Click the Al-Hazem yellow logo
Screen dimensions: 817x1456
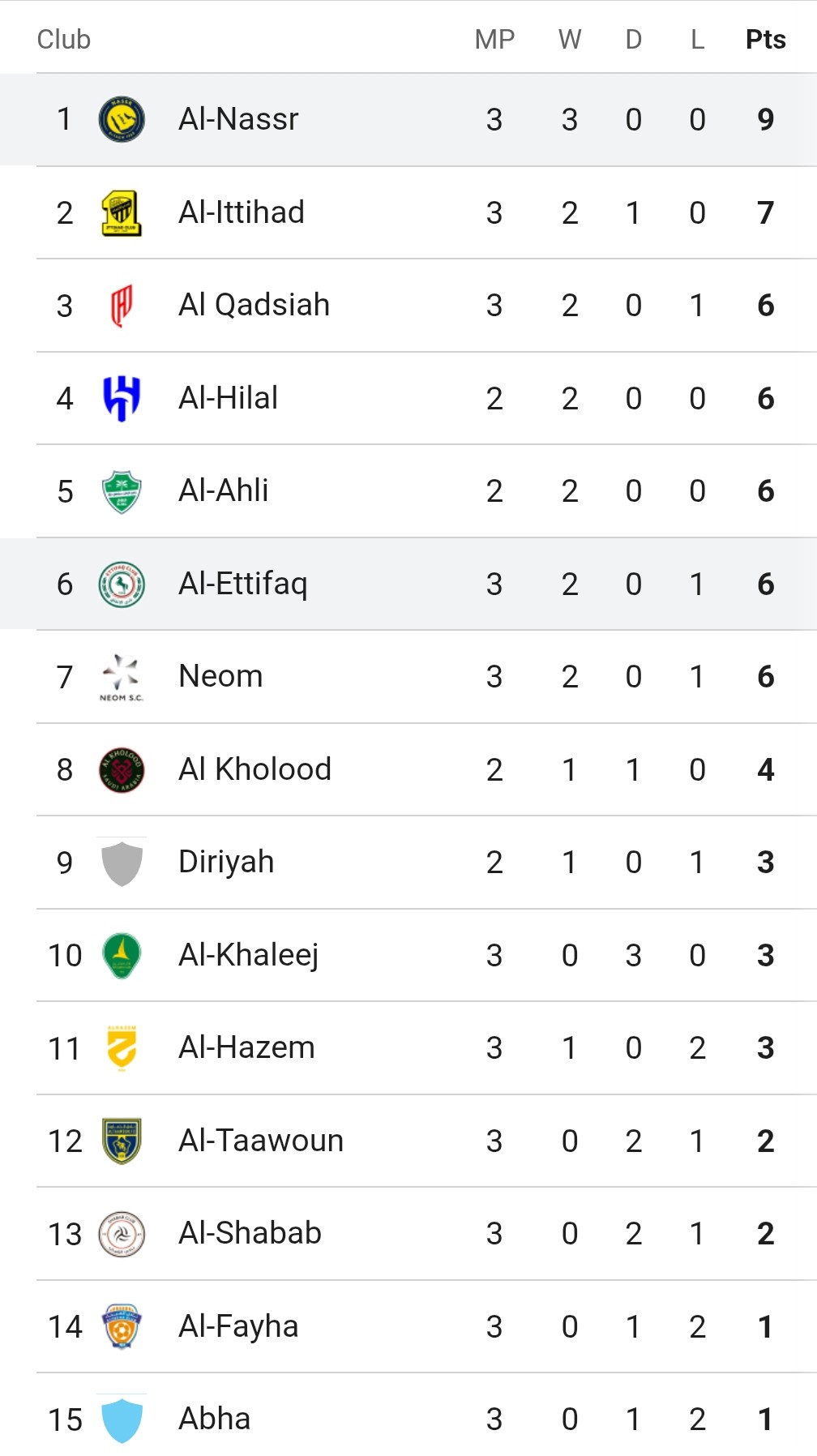tap(122, 1048)
